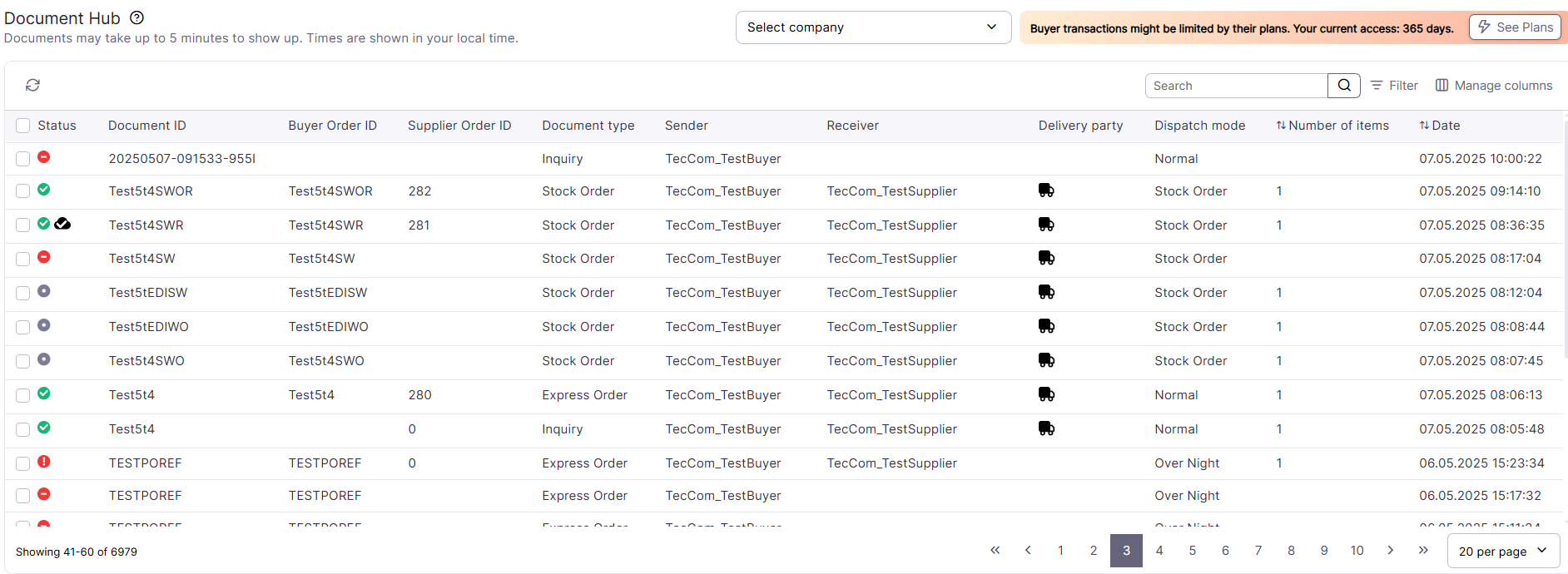This screenshot has height=574, width=1568.
Task: Select the Test5t4SWR row checkbox
Action: (x=23, y=225)
